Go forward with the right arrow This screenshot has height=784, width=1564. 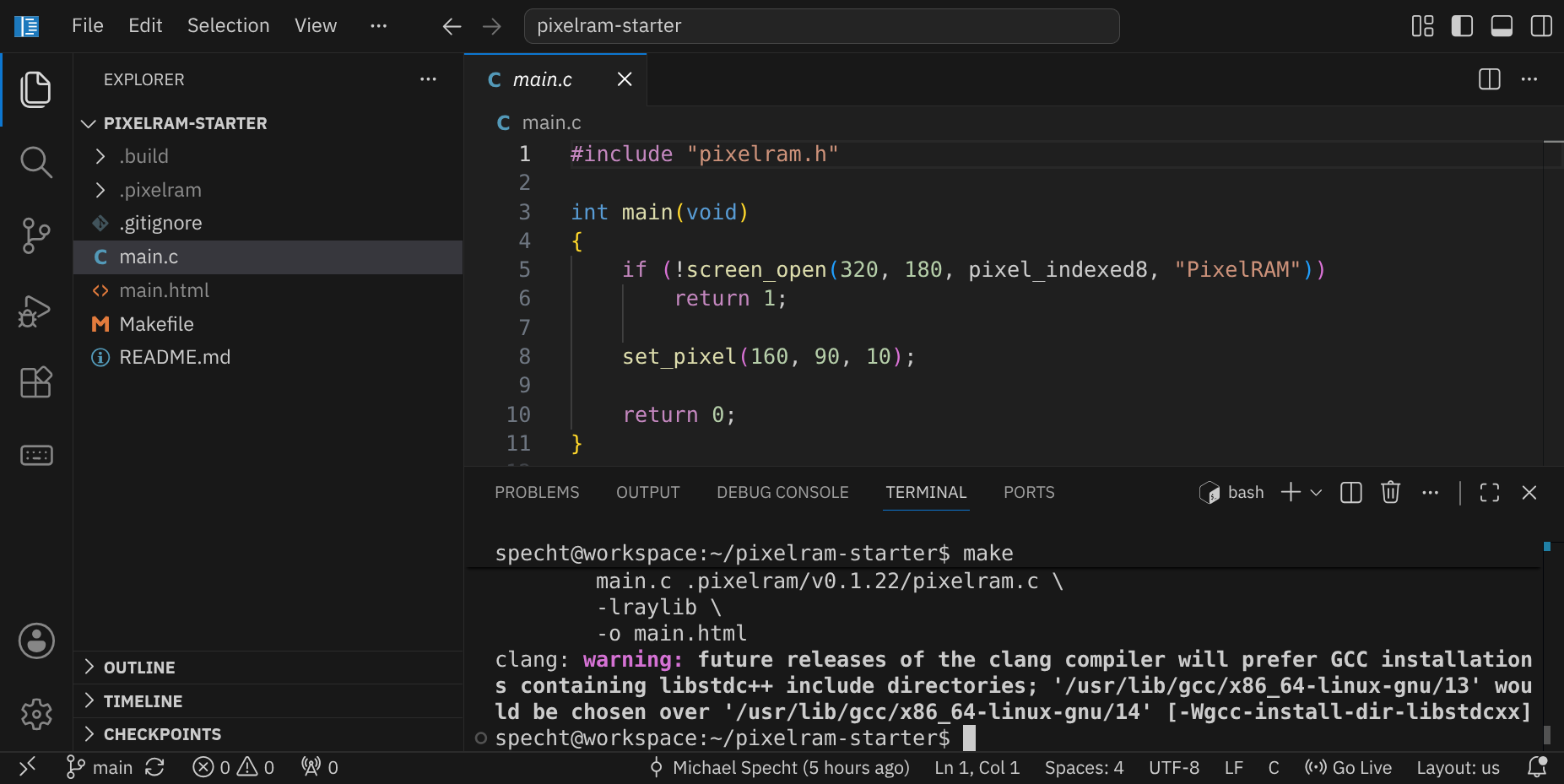point(492,26)
